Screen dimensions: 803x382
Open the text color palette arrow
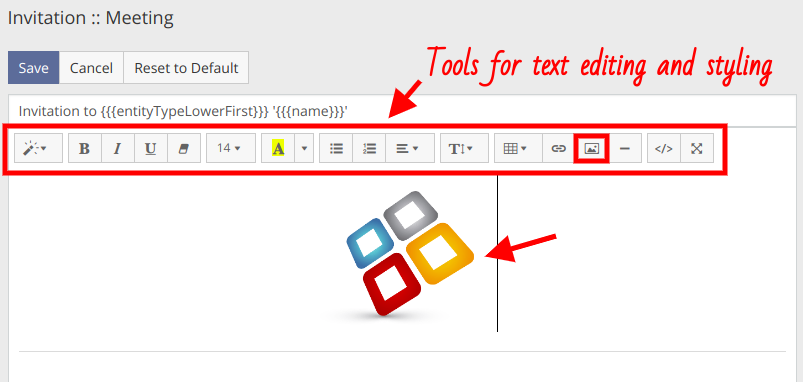tap(304, 148)
